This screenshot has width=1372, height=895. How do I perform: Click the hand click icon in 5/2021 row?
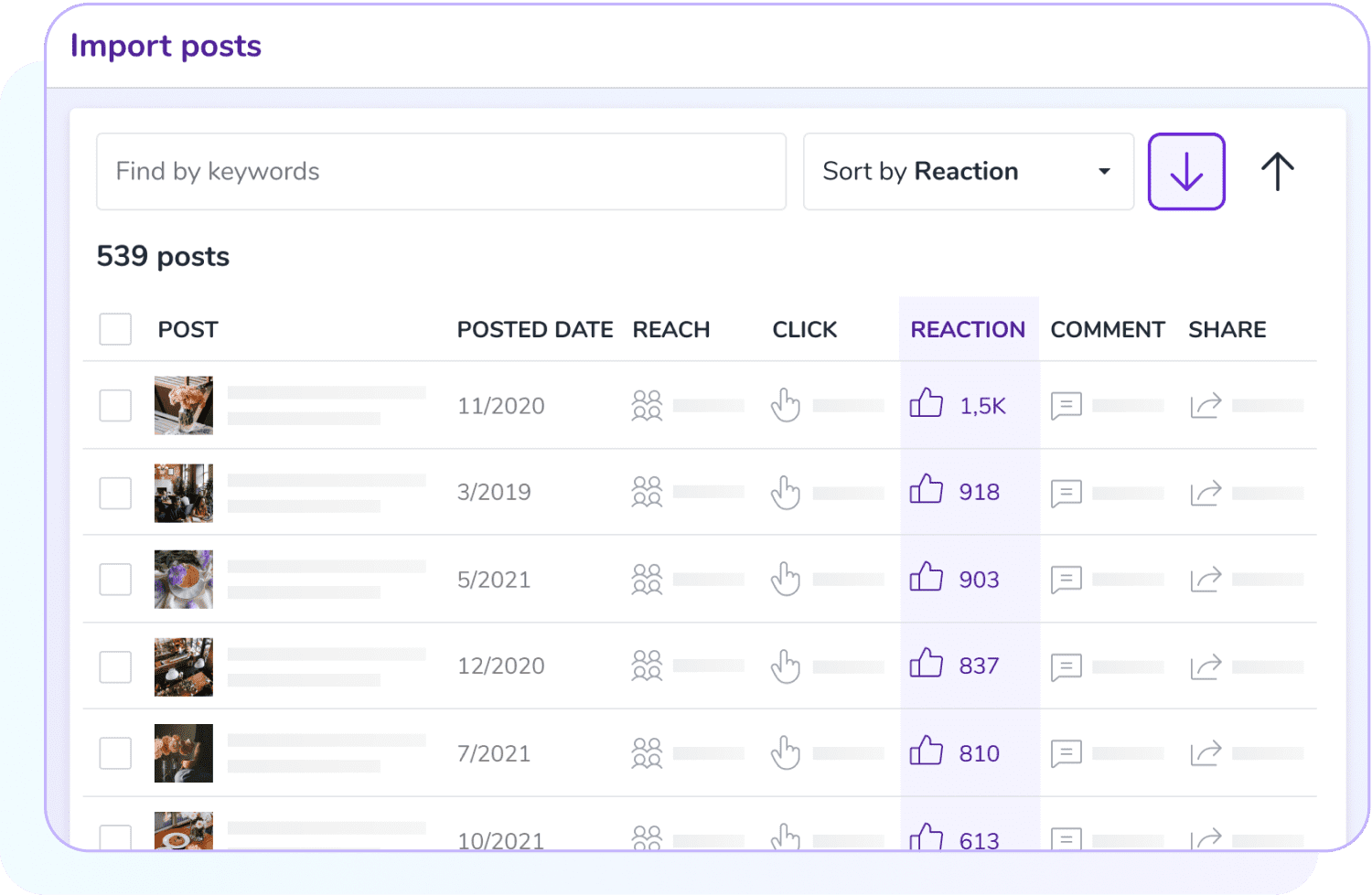click(786, 579)
